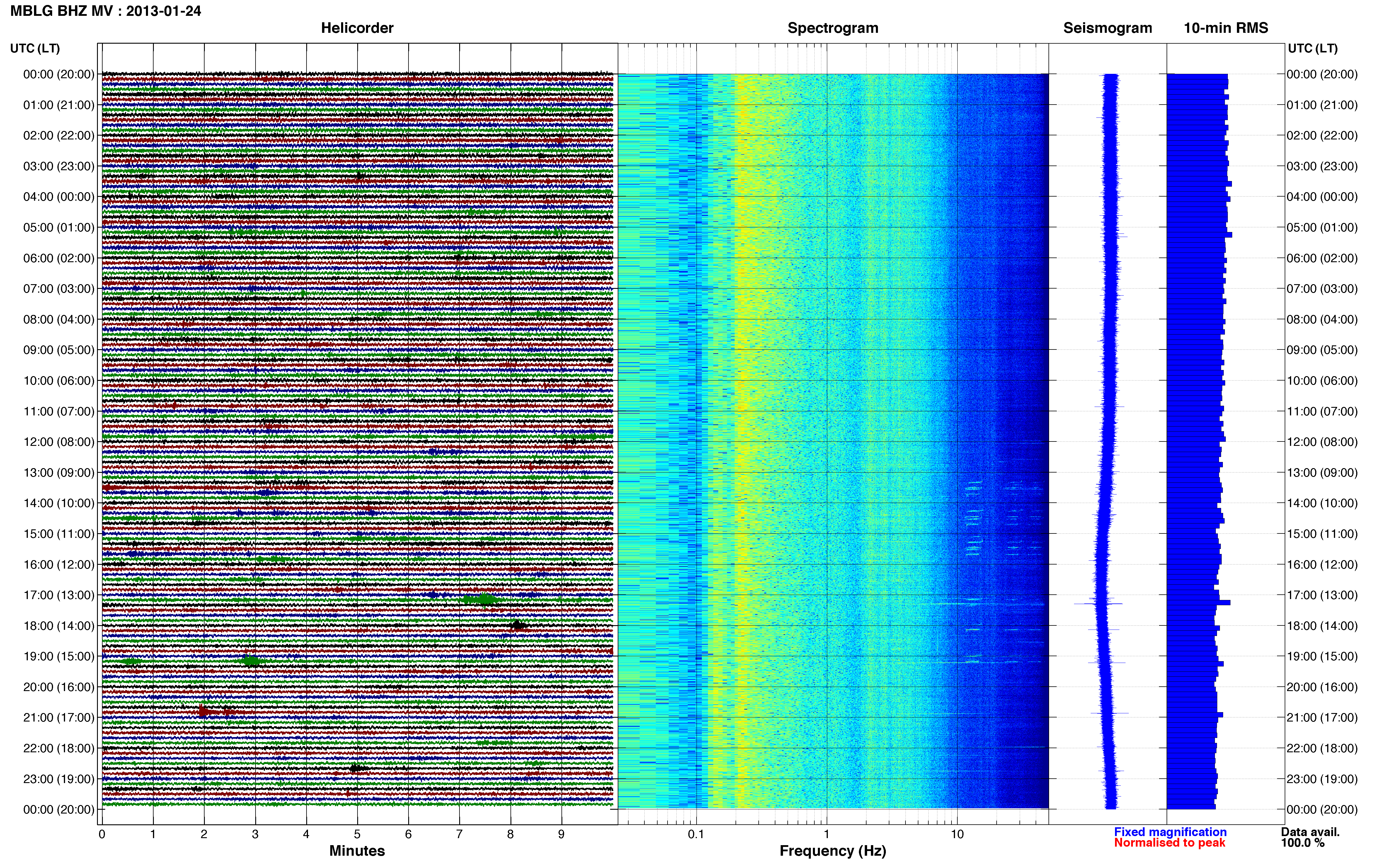
Task: Click the 'Seismogram' panel heading
Action: (x=1108, y=28)
